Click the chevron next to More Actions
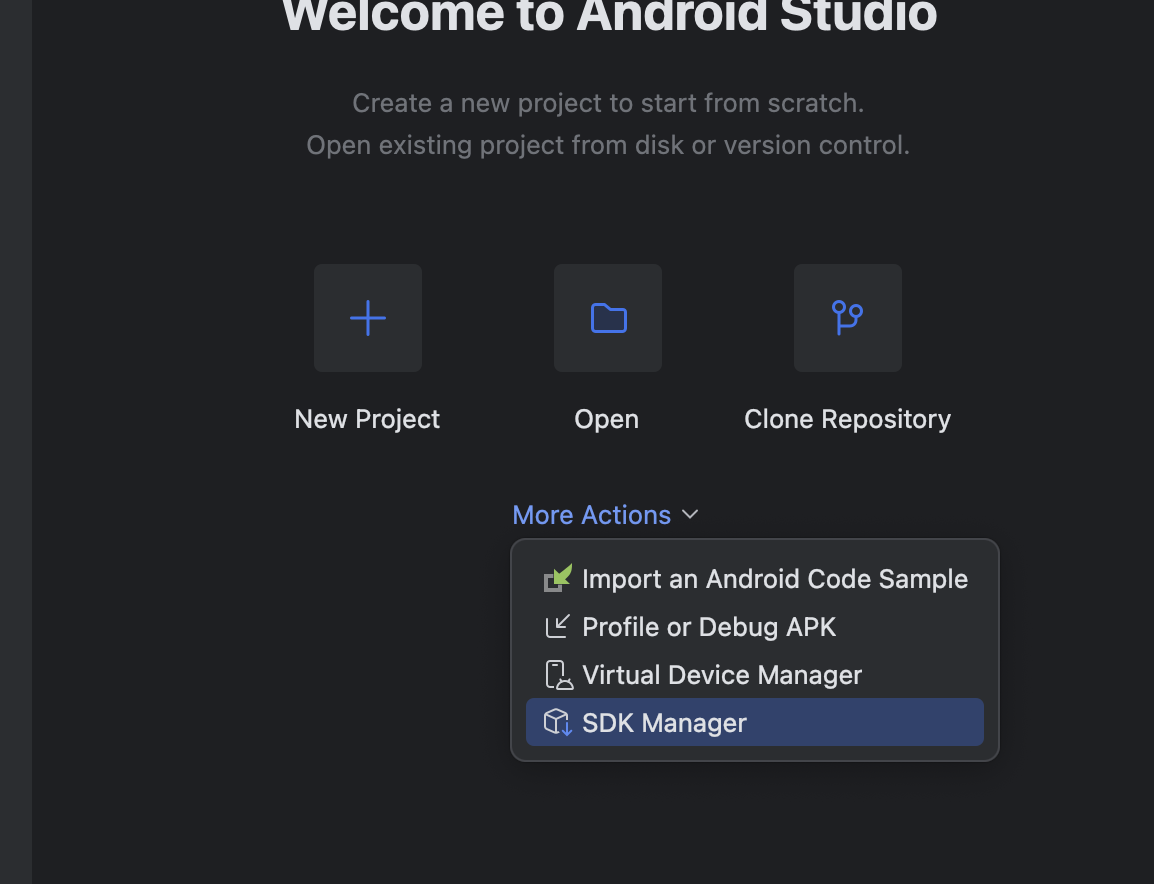Viewport: 1154px width, 884px height. (690, 515)
